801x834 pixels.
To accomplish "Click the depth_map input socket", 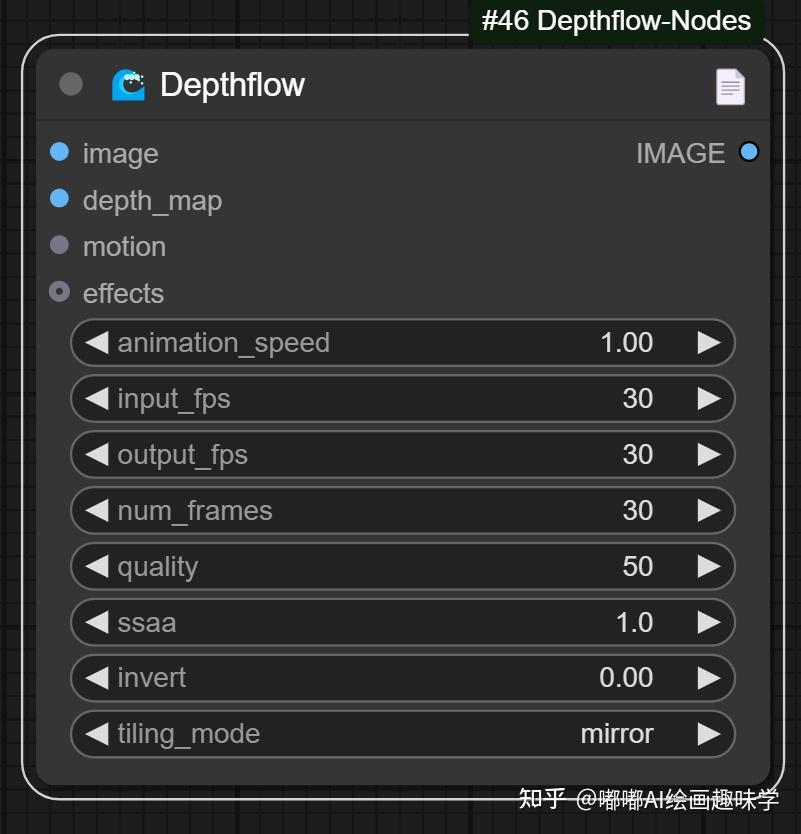I will tap(60, 198).
